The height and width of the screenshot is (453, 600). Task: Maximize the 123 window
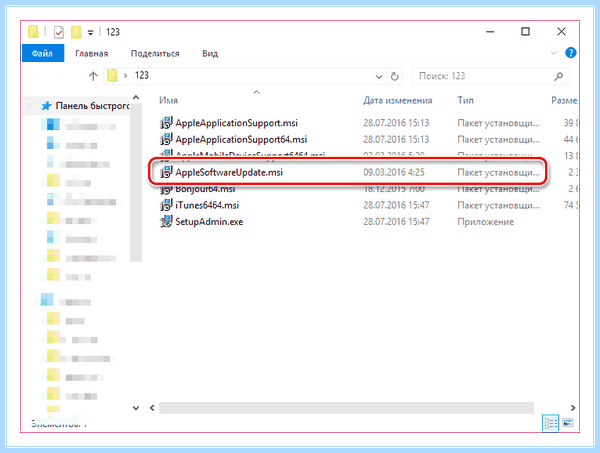coord(526,31)
